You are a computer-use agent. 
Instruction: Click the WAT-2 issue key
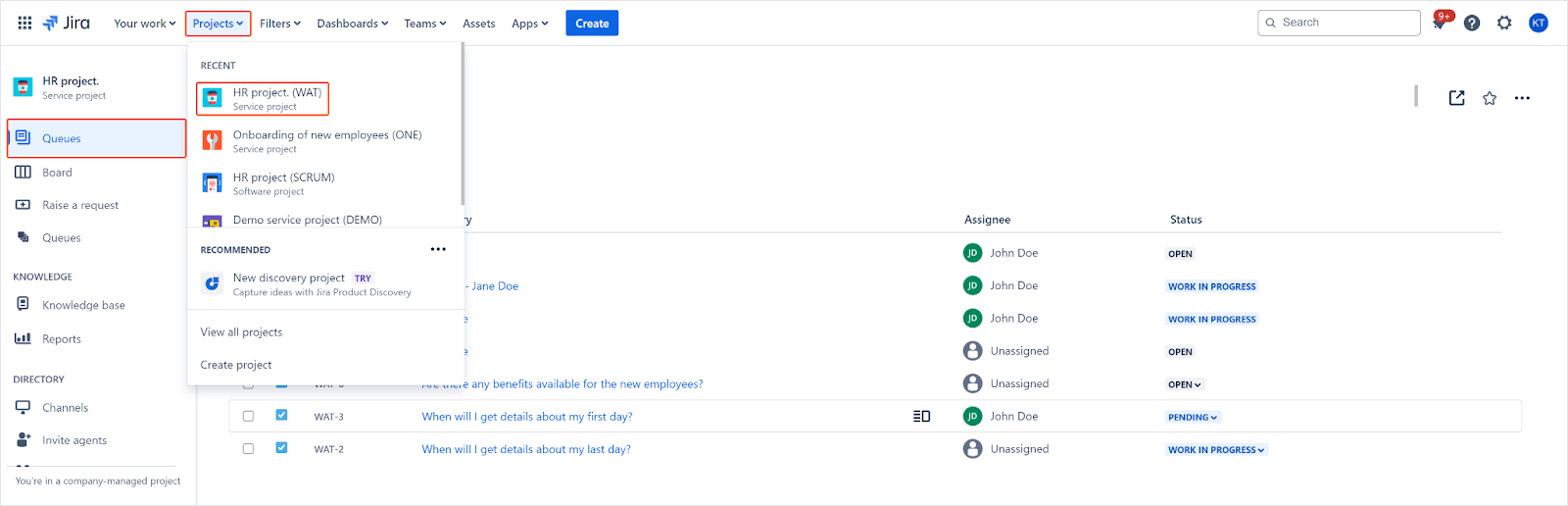coord(328,449)
